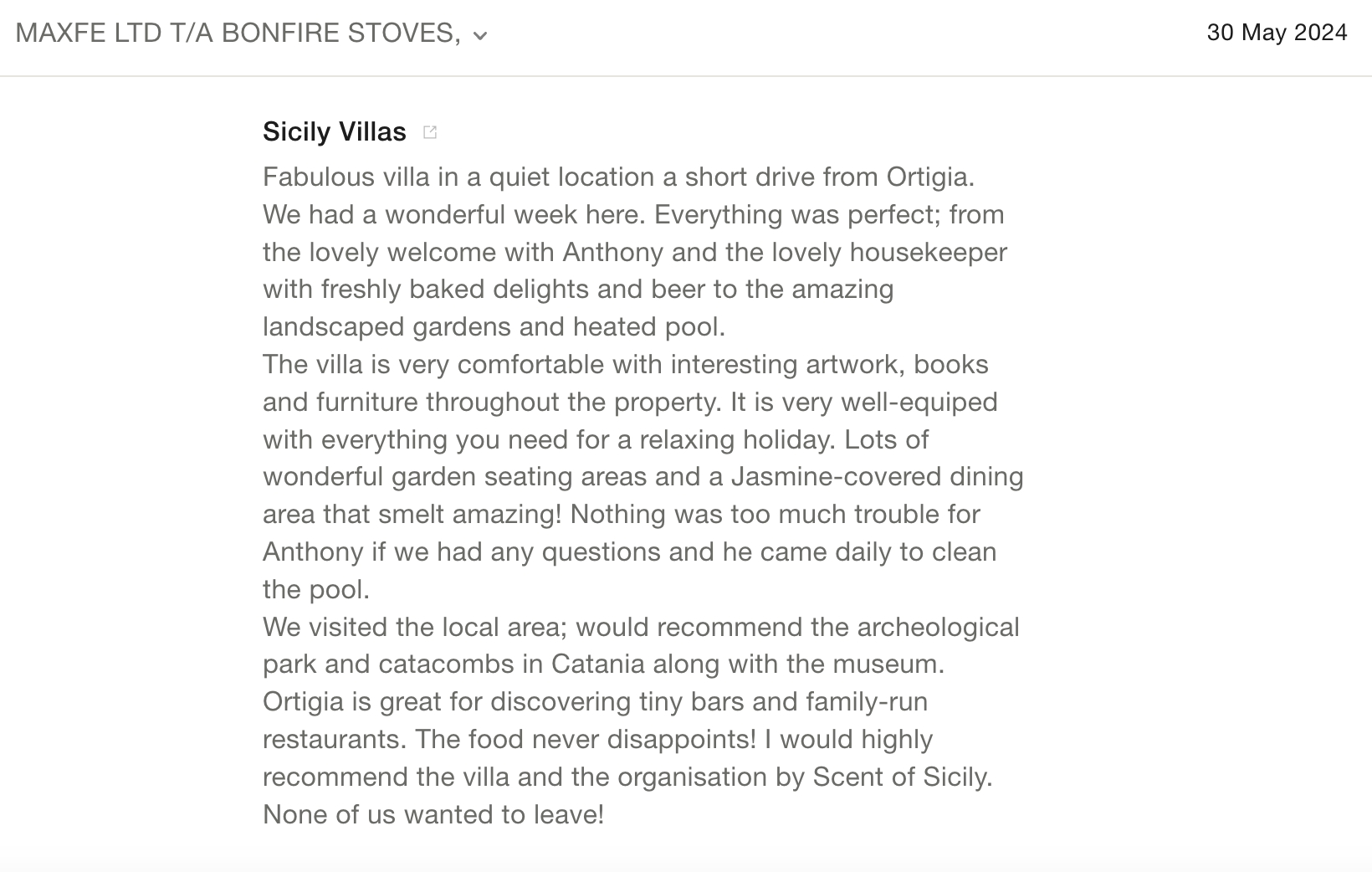
Task: Click the line 'The villa is very comfortable'
Action: (x=625, y=364)
